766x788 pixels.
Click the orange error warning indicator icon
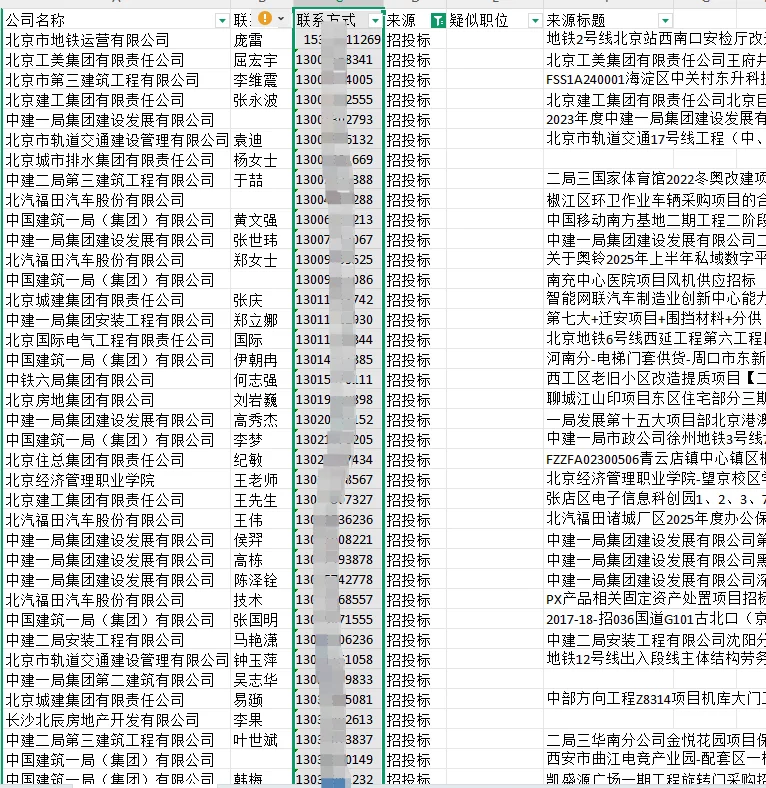click(265, 19)
